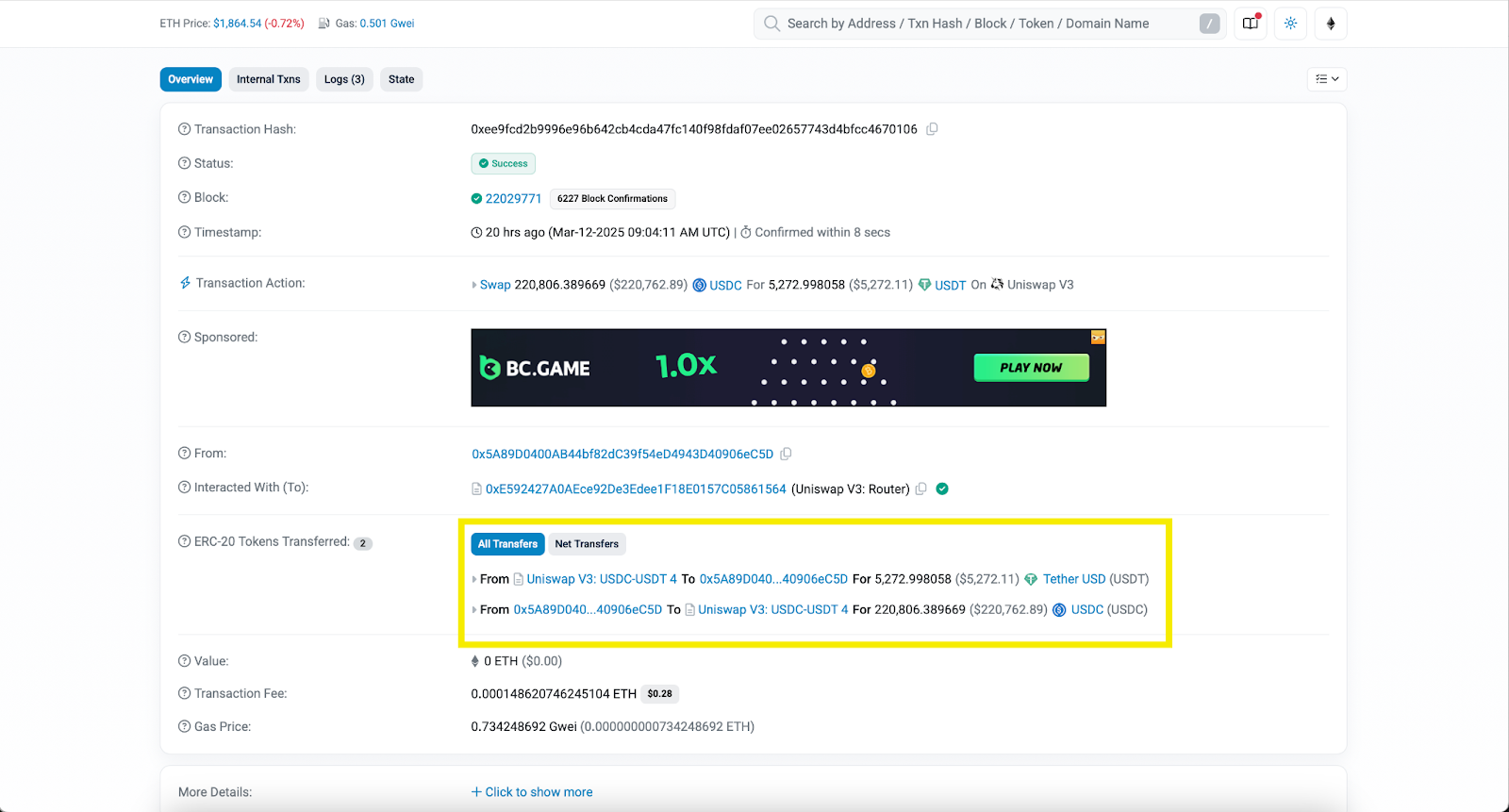Click the USDT link in Transaction Action
Viewport: 1509px width, 812px height.
click(951, 285)
